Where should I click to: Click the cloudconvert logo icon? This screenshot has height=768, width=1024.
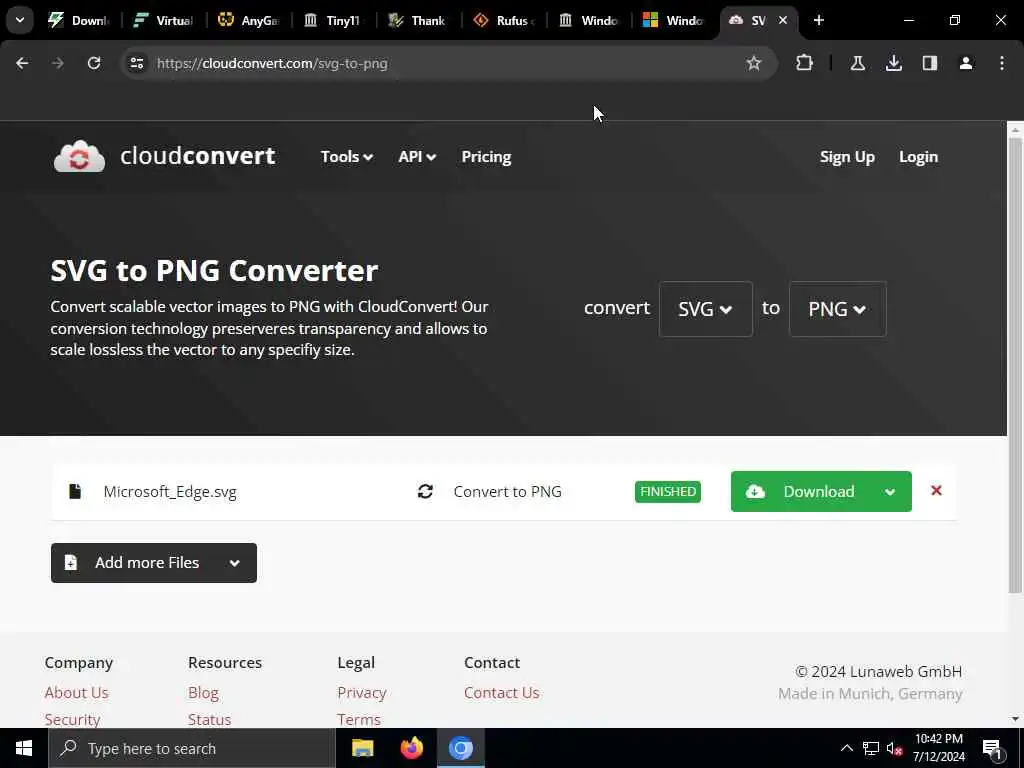(79, 157)
